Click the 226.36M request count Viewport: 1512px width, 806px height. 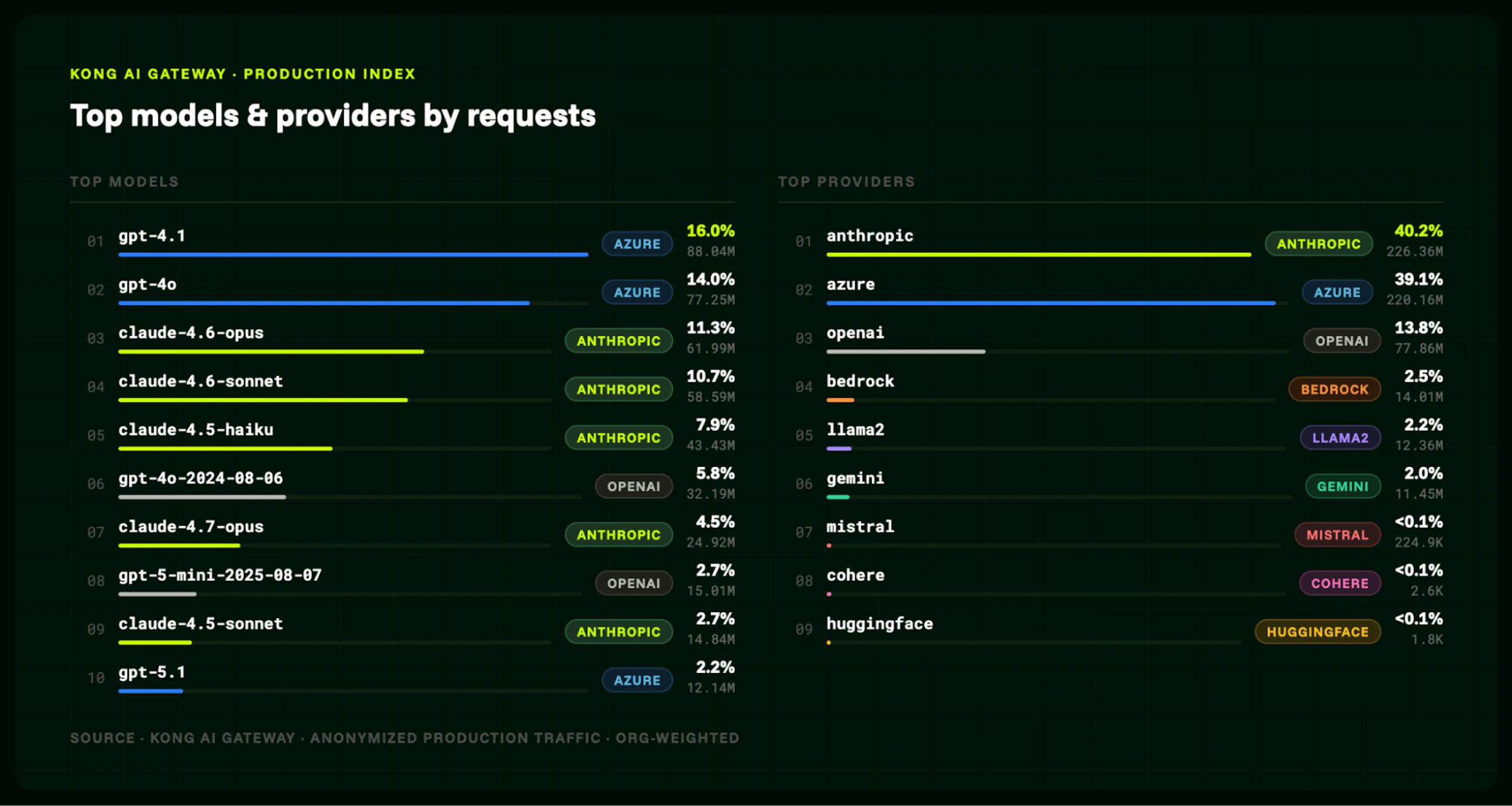click(1415, 252)
